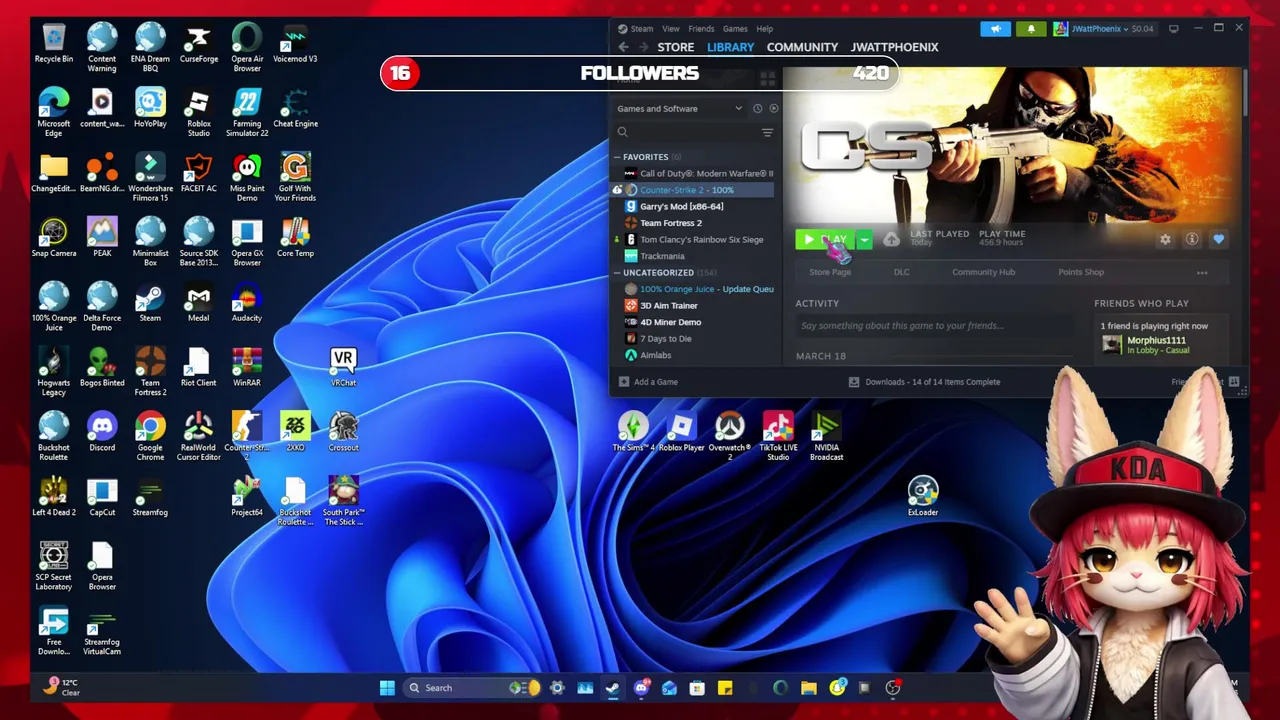
Task: Open Voicemod V3 desktop shortcut
Action: 295,44
